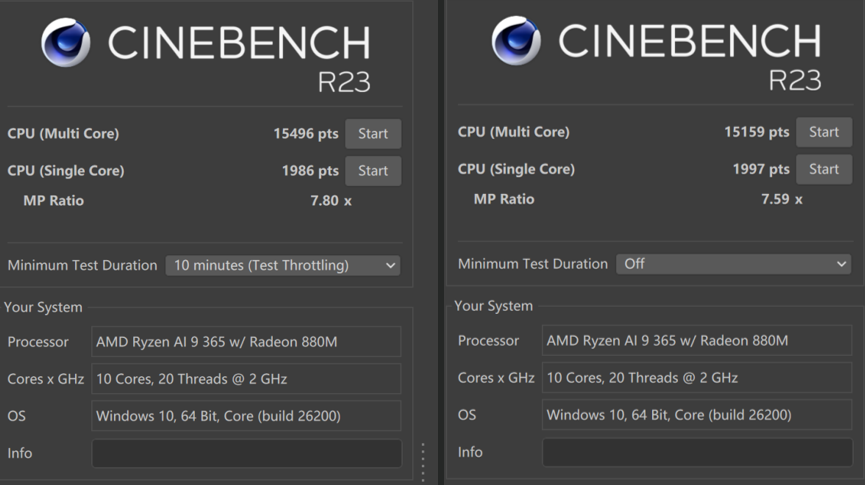
Task: Click the Processor field in the left window
Action: pos(246,342)
